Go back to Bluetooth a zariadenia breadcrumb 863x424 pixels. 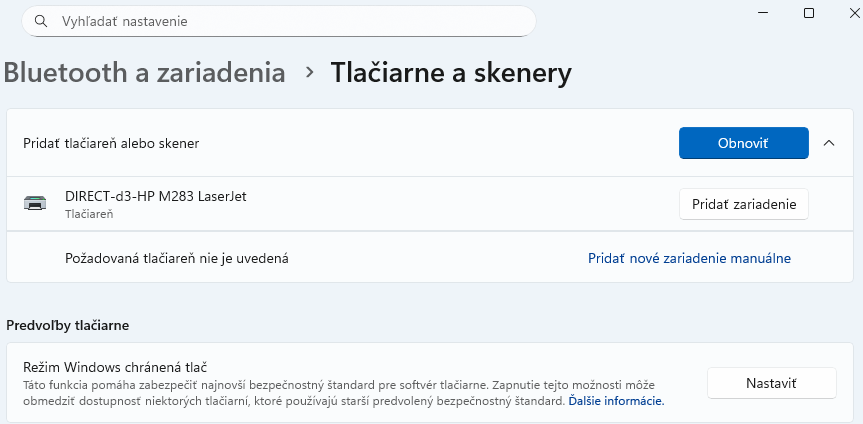pos(145,73)
